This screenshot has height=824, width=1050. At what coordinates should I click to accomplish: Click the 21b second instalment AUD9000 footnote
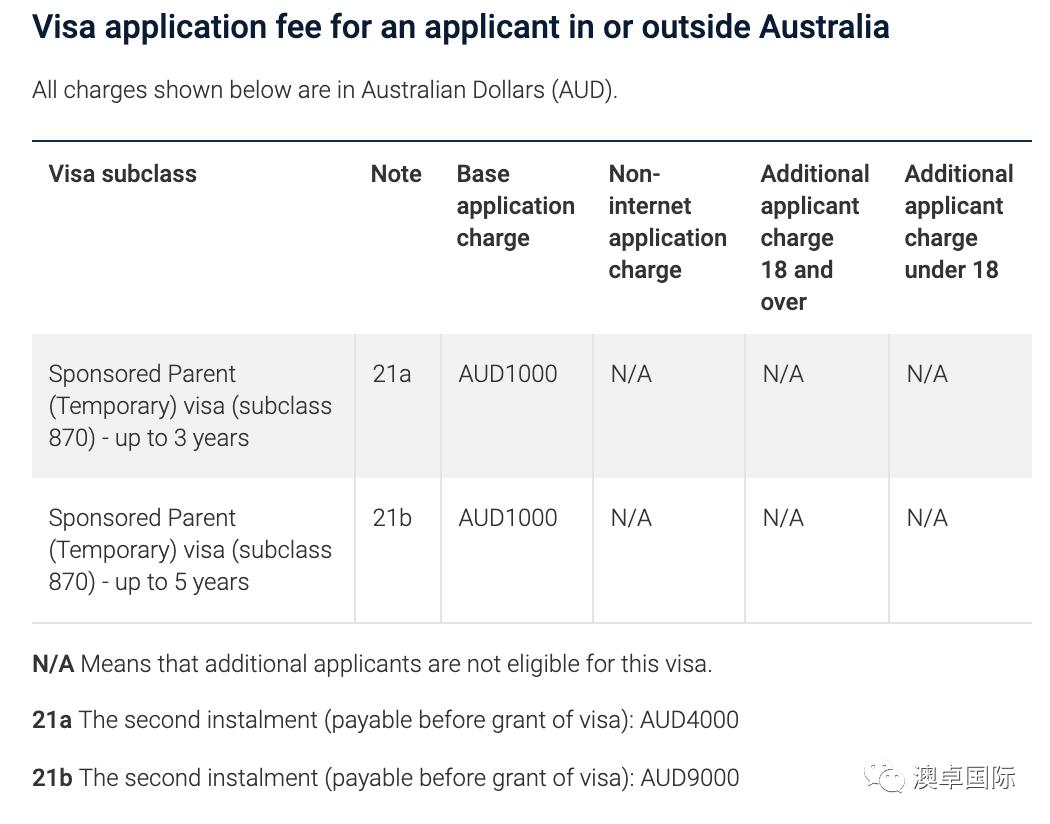tap(385, 778)
